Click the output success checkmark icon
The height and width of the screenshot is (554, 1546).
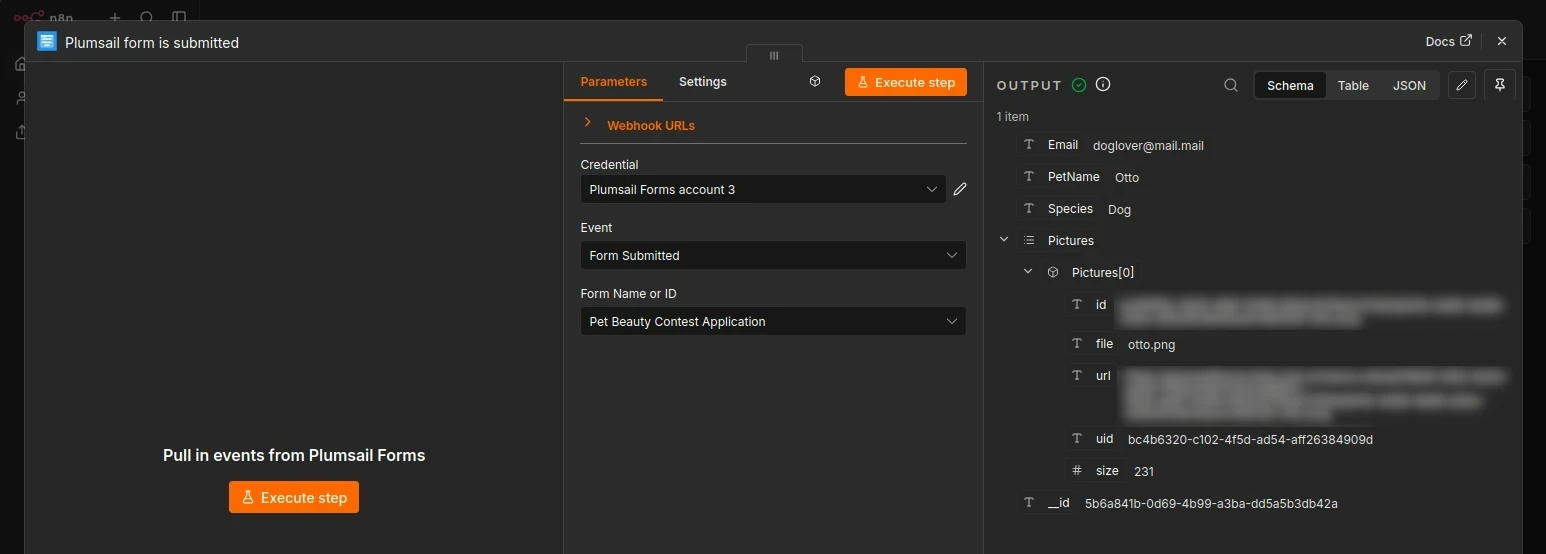(1078, 85)
